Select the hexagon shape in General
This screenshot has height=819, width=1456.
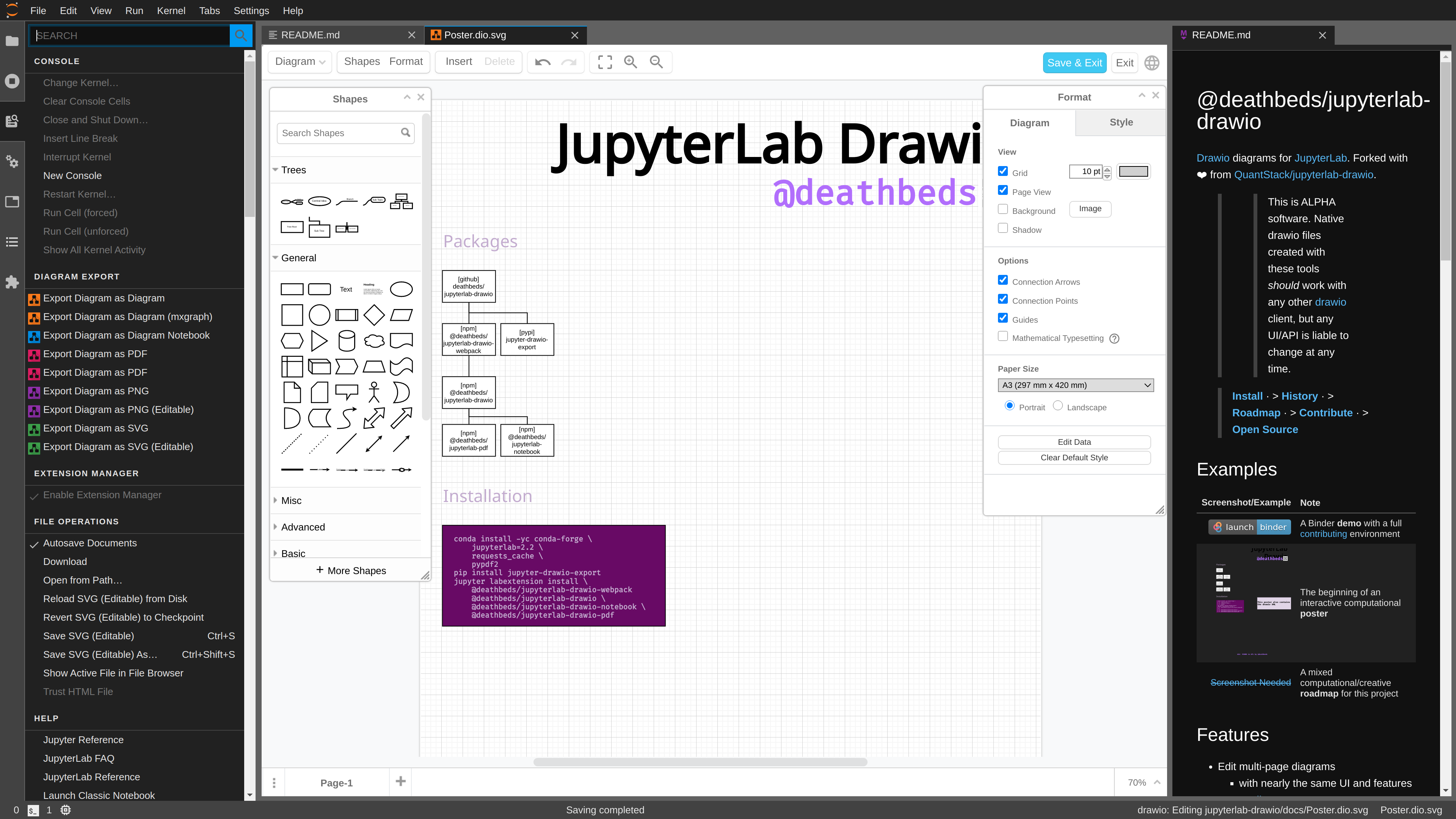point(292,341)
